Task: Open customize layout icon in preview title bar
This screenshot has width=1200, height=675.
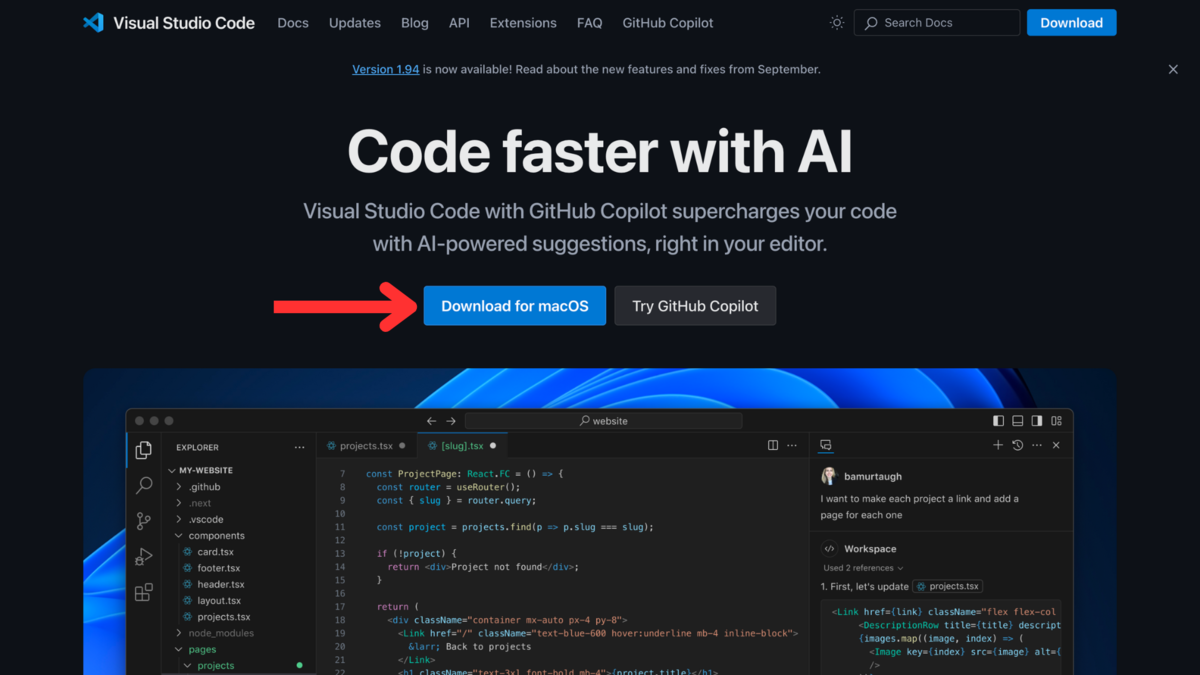Action: 1056,421
